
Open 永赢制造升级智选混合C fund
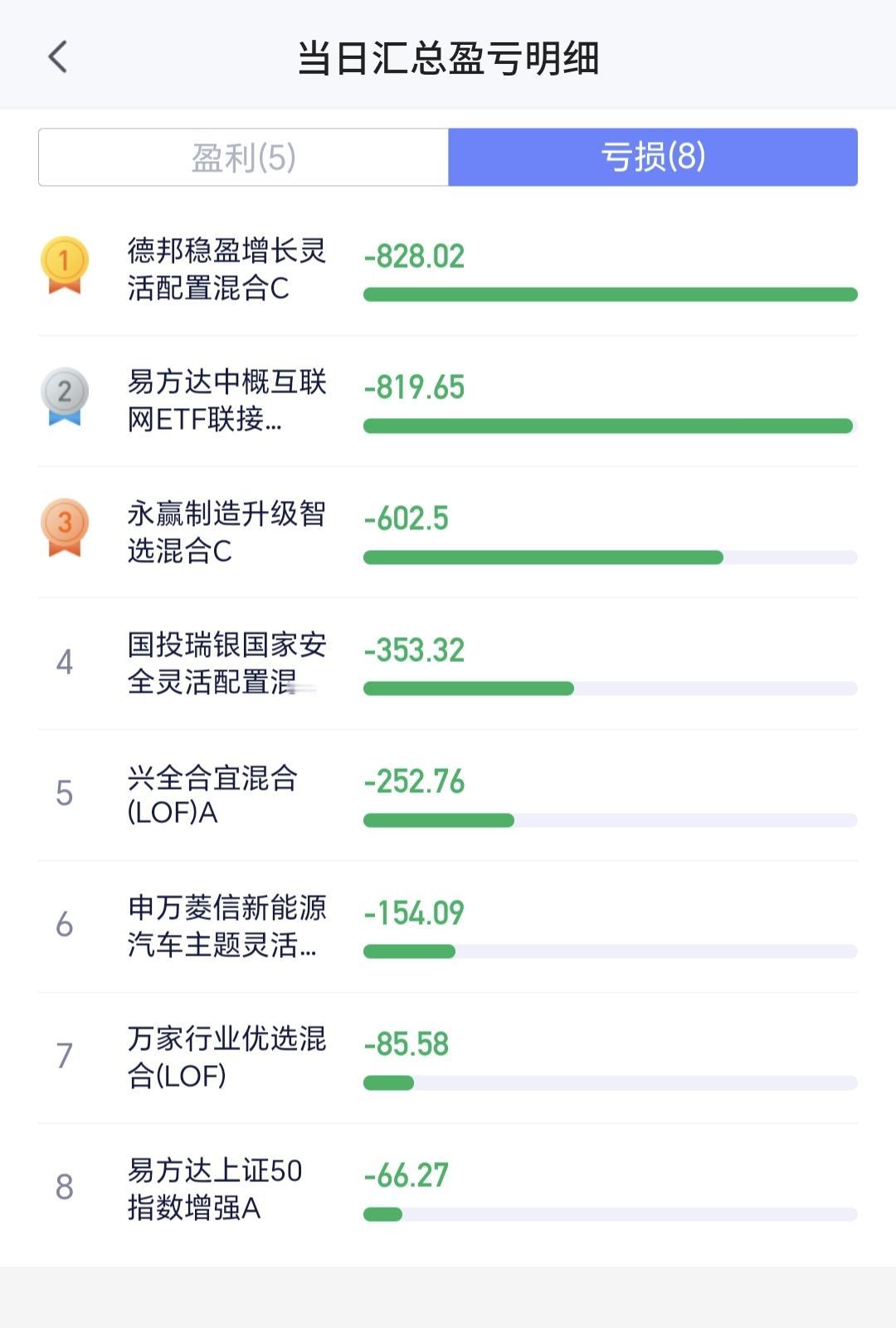pos(448,533)
